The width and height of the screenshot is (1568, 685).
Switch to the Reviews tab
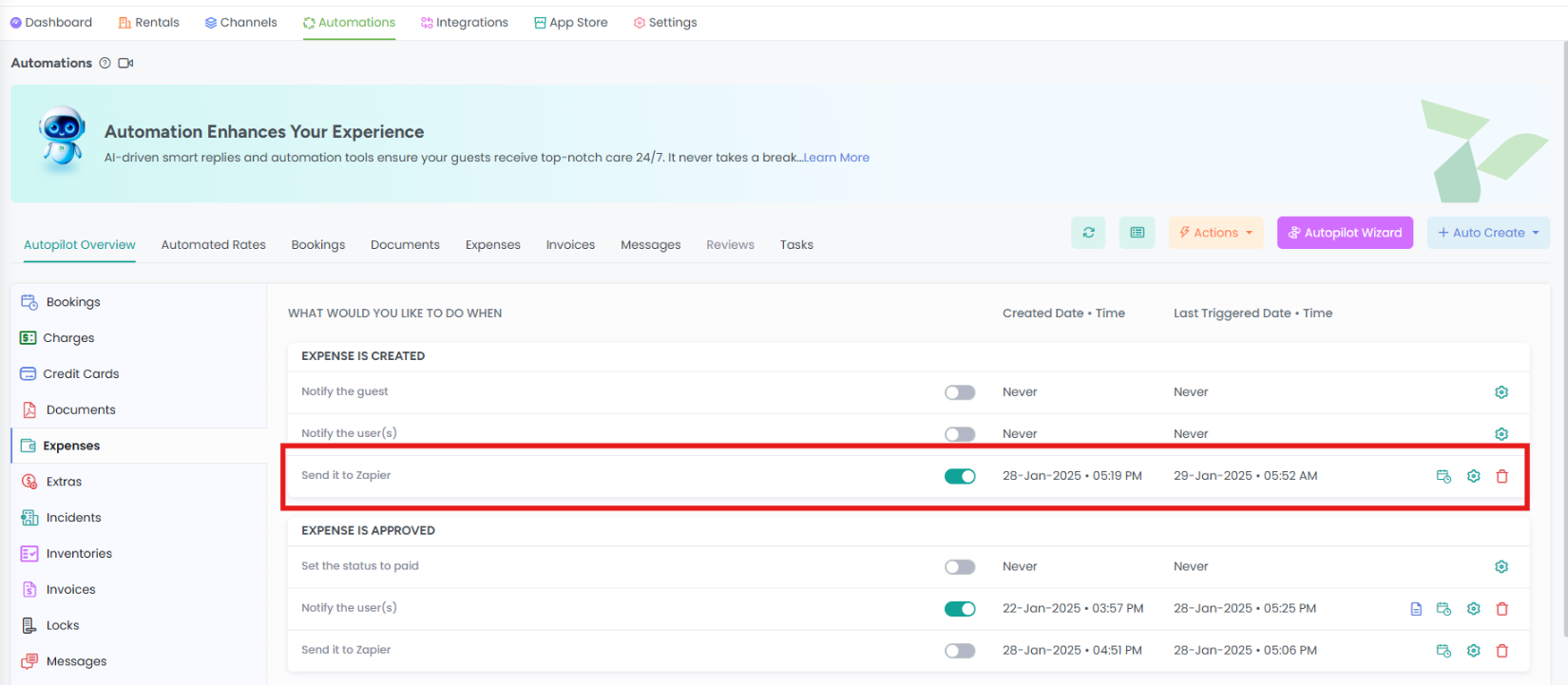(x=730, y=244)
